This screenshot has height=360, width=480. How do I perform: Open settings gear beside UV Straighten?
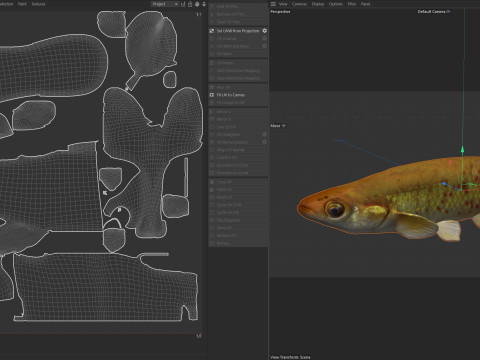(265, 134)
